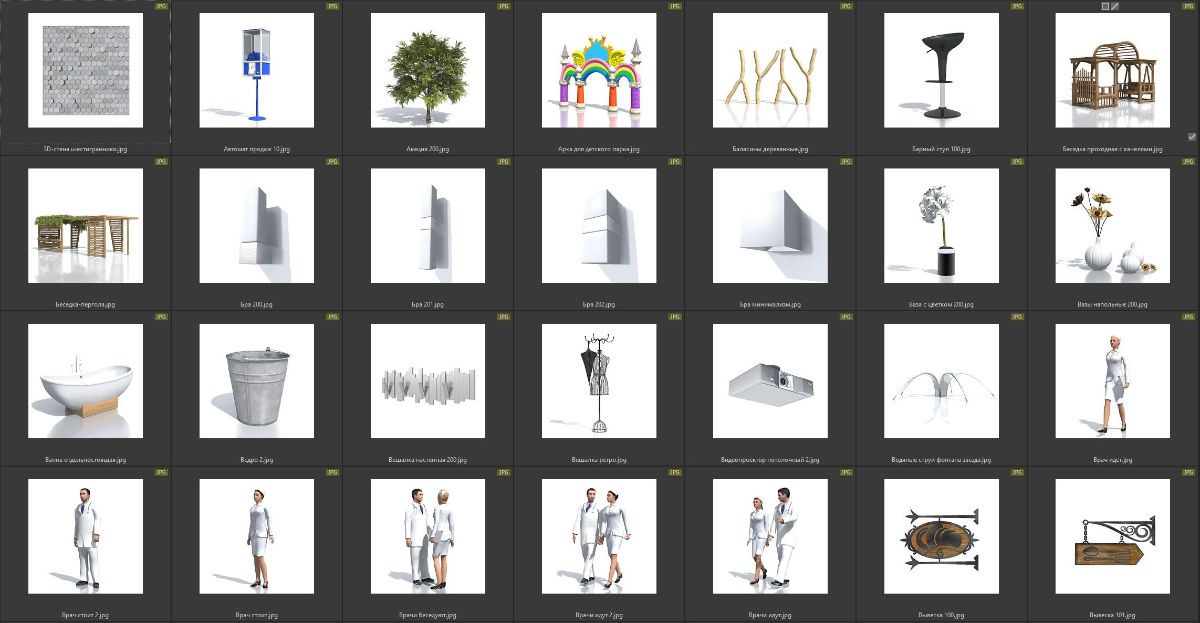1200x623 pixels.
Task: Click the 'Бра 200.jpg' filename label
Action: click(257, 304)
